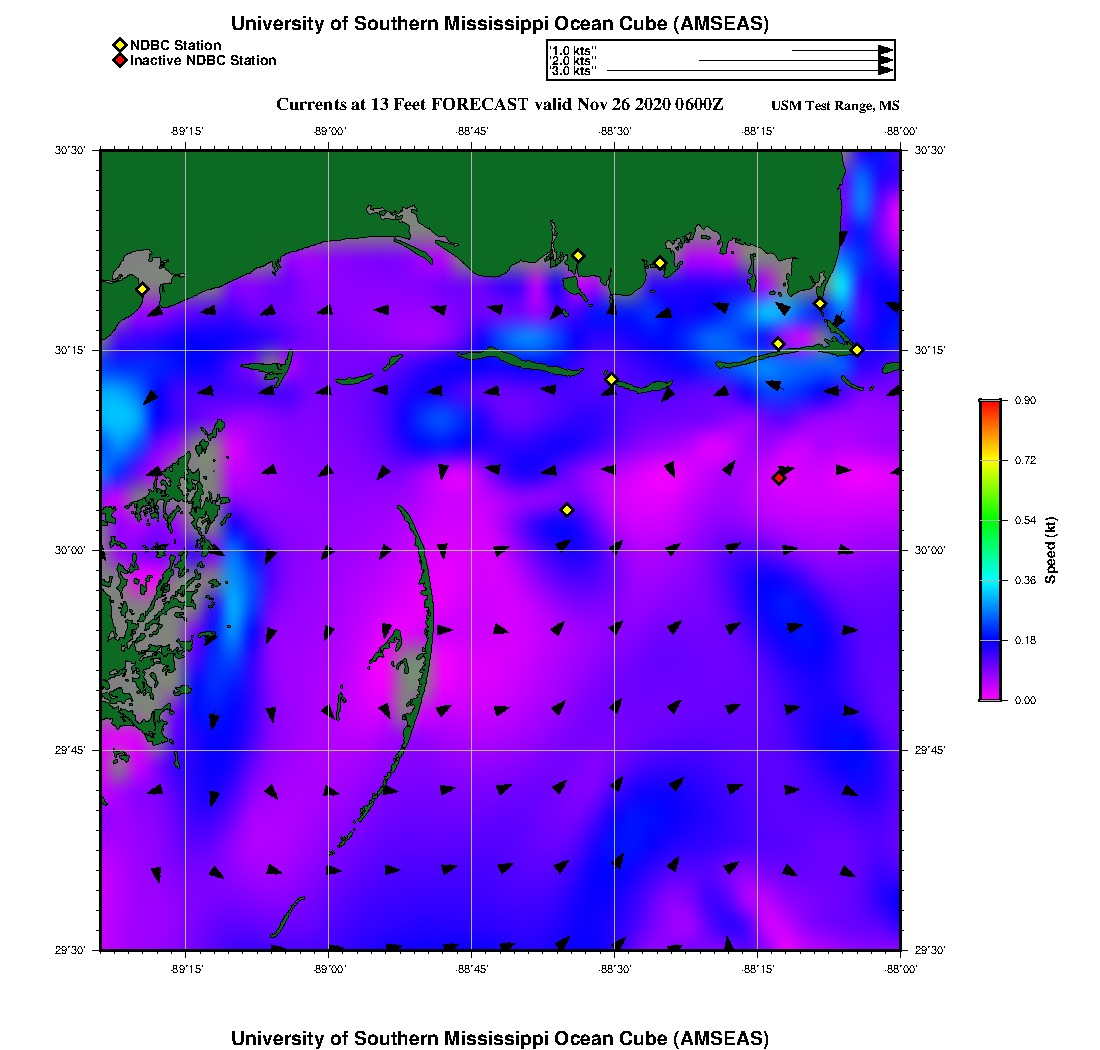This screenshot has height=1050, width=1100.
Task: Click the NDBC Station legend text
Action: coord(176,45)
